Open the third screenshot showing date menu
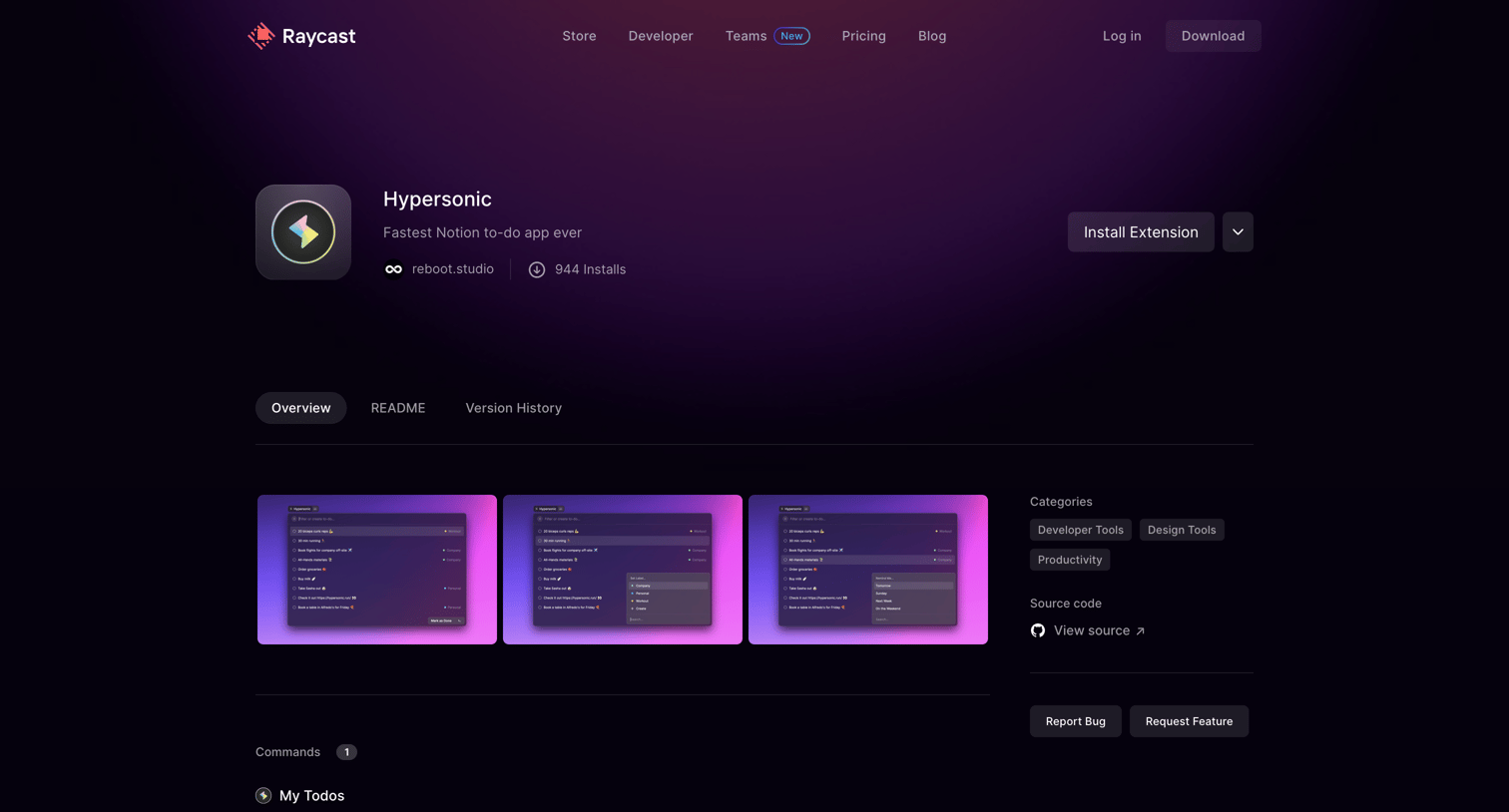The image size is (1509, 812). click(868, 570)
